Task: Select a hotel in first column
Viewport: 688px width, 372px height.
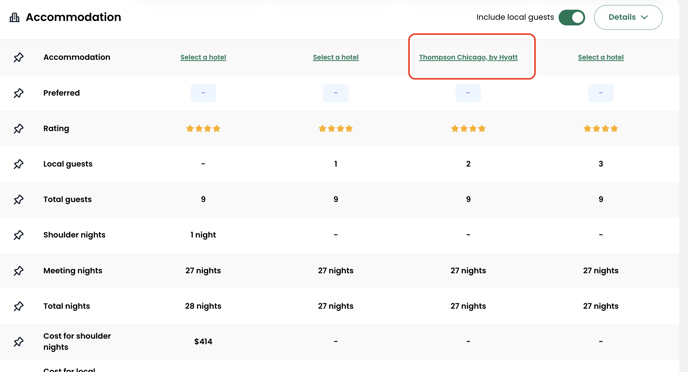Action: [203, 57]
